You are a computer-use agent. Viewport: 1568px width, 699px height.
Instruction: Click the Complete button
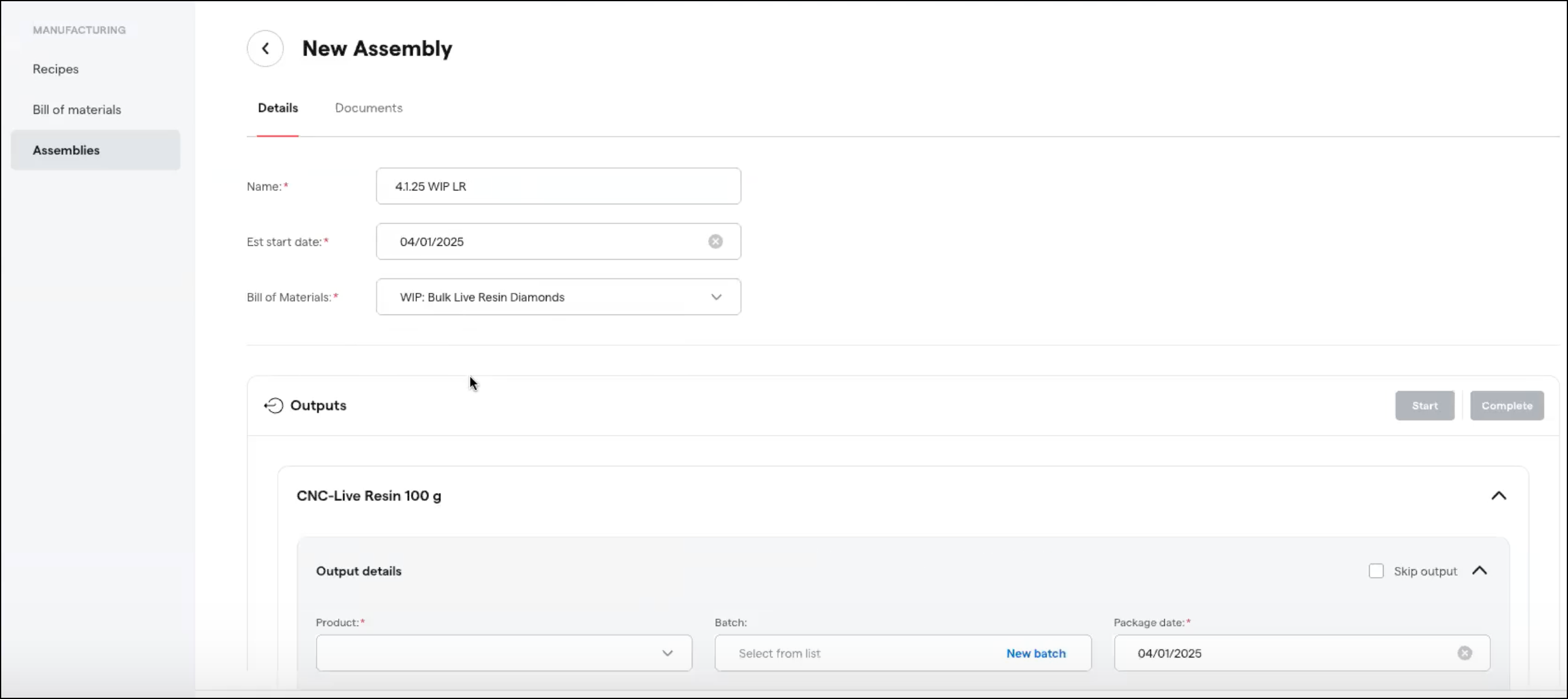(1507, 406)
